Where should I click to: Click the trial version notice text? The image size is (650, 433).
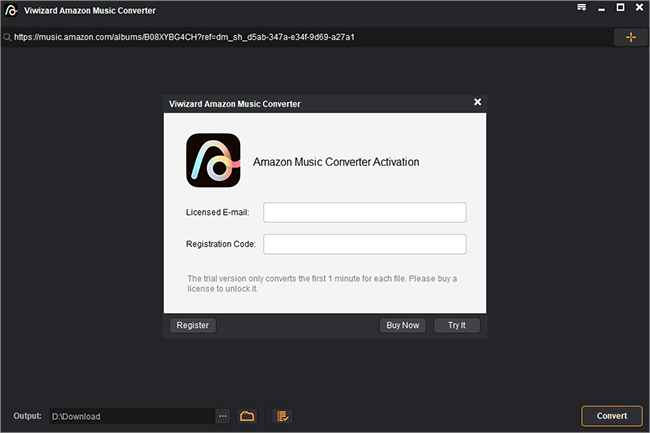(322, 283)
